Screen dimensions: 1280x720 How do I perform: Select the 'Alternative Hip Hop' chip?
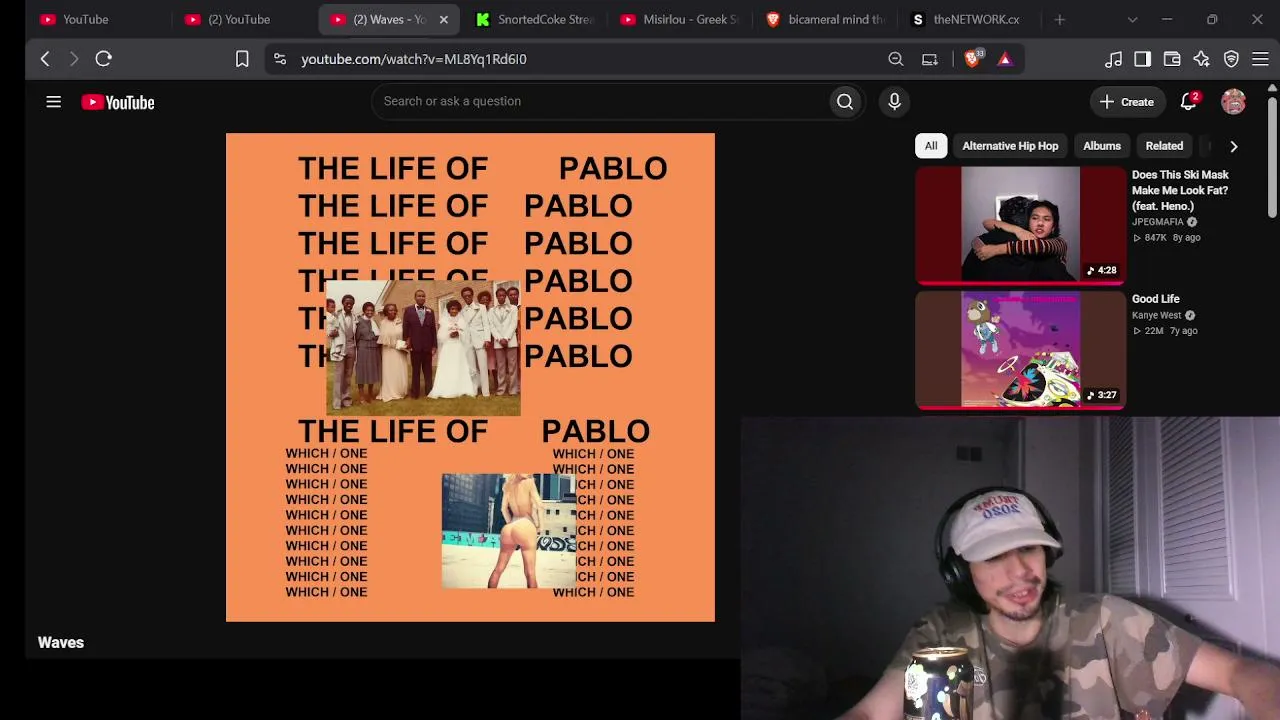[1010, 146]
